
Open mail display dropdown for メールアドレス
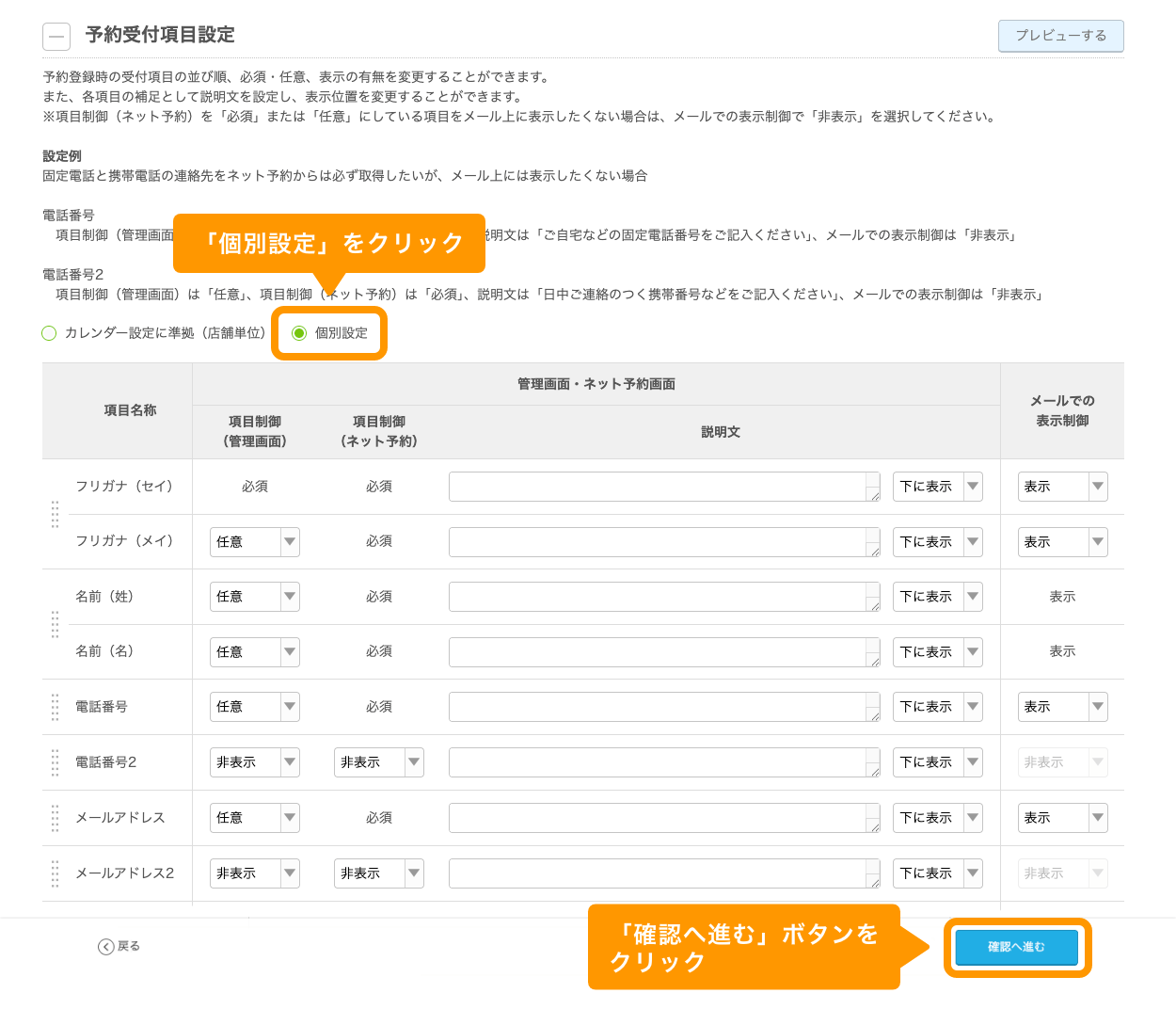tap(1063, 818)
